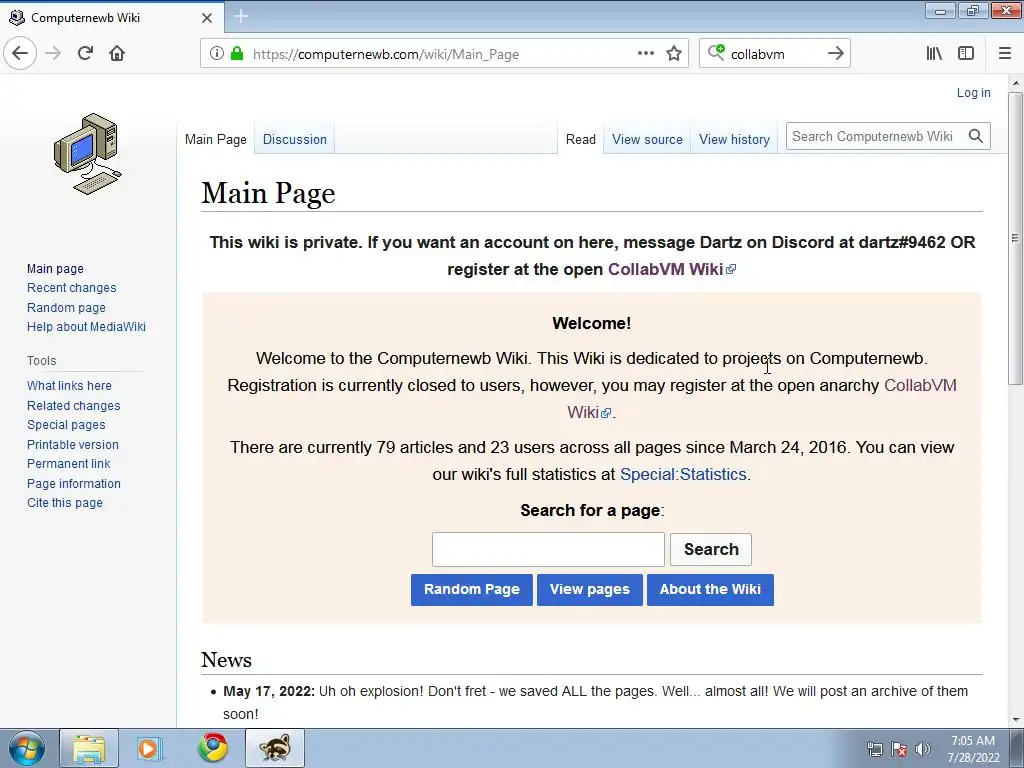
Task: Open the Windows Start menu orb
Action: point(27,748)
